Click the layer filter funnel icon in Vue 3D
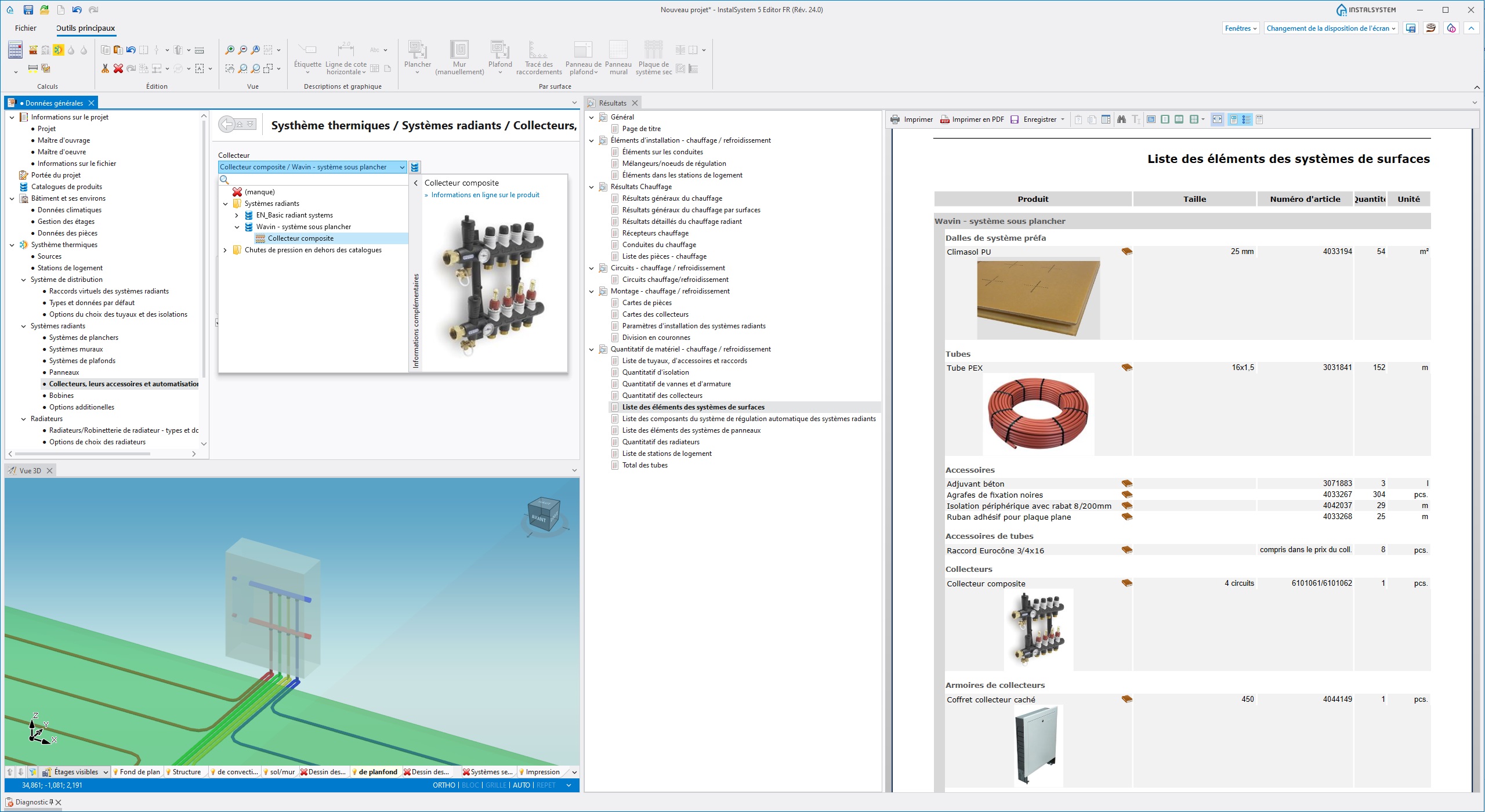1485x812 pixels. tap(32, 772)
